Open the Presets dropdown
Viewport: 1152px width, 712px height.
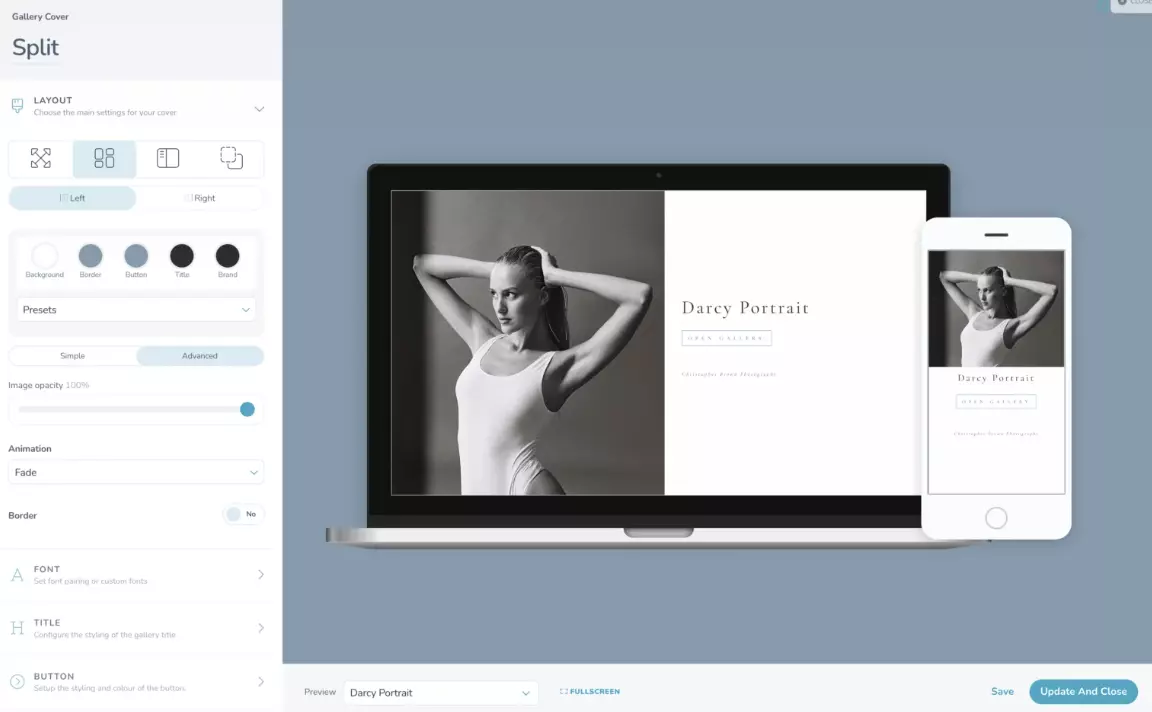click(136, 309)
